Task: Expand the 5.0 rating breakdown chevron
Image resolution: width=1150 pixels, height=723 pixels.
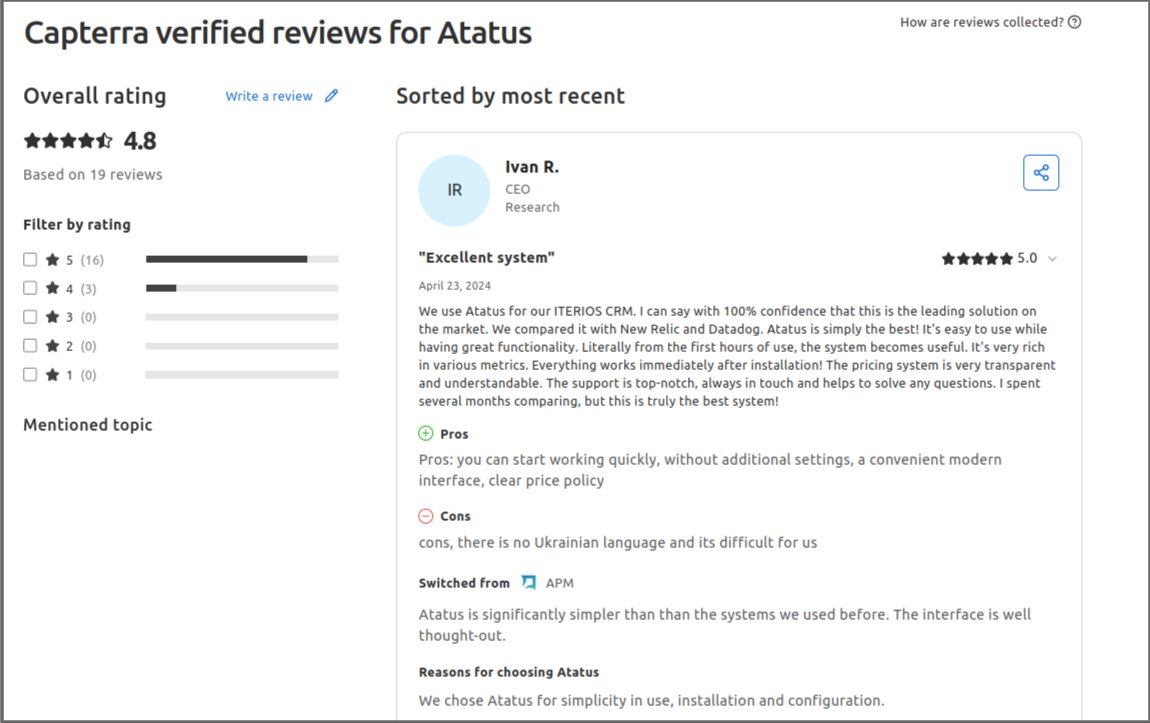Action: tap(1052, 259)
